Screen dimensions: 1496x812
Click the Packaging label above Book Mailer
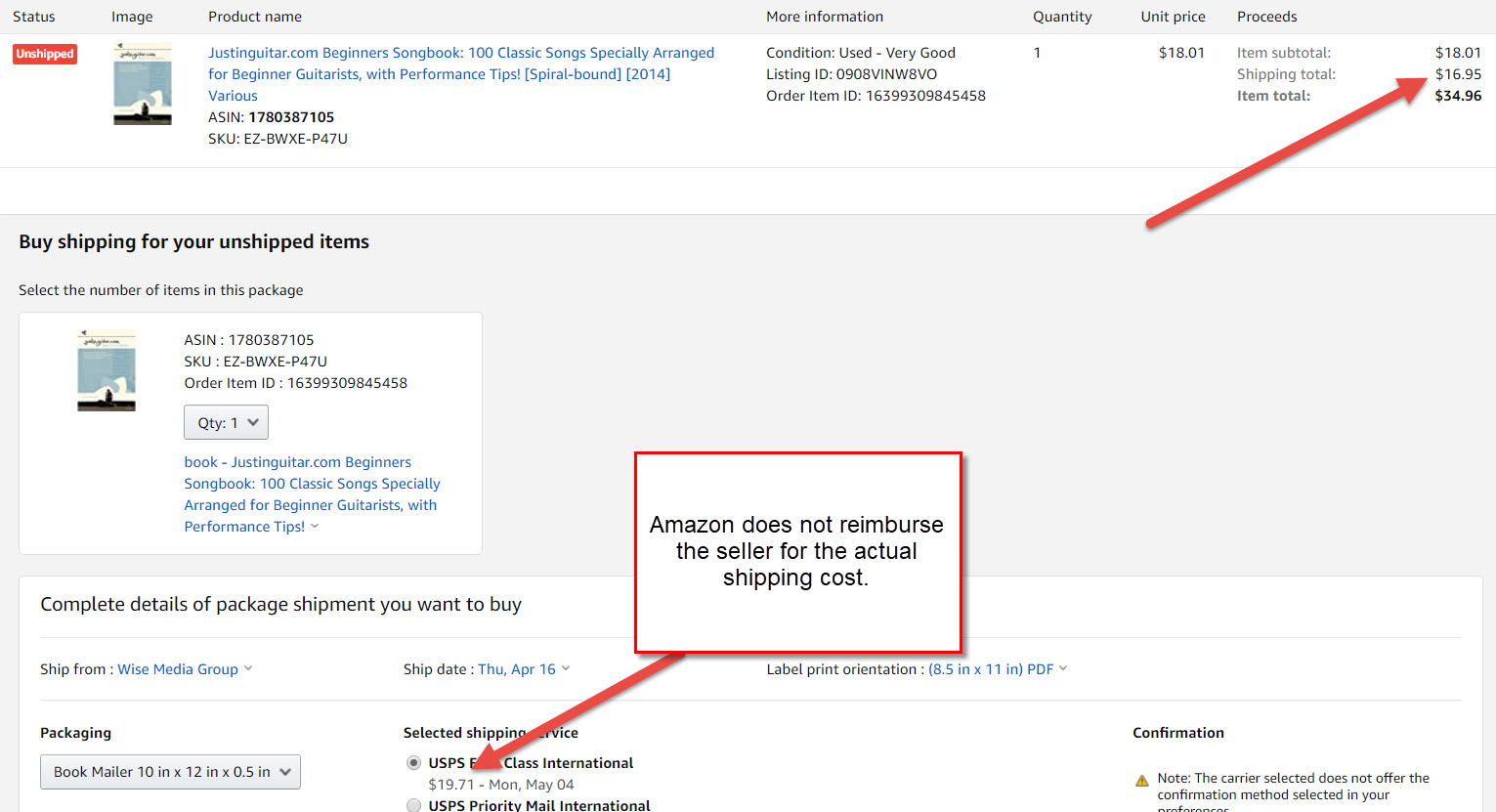(75, 733)
